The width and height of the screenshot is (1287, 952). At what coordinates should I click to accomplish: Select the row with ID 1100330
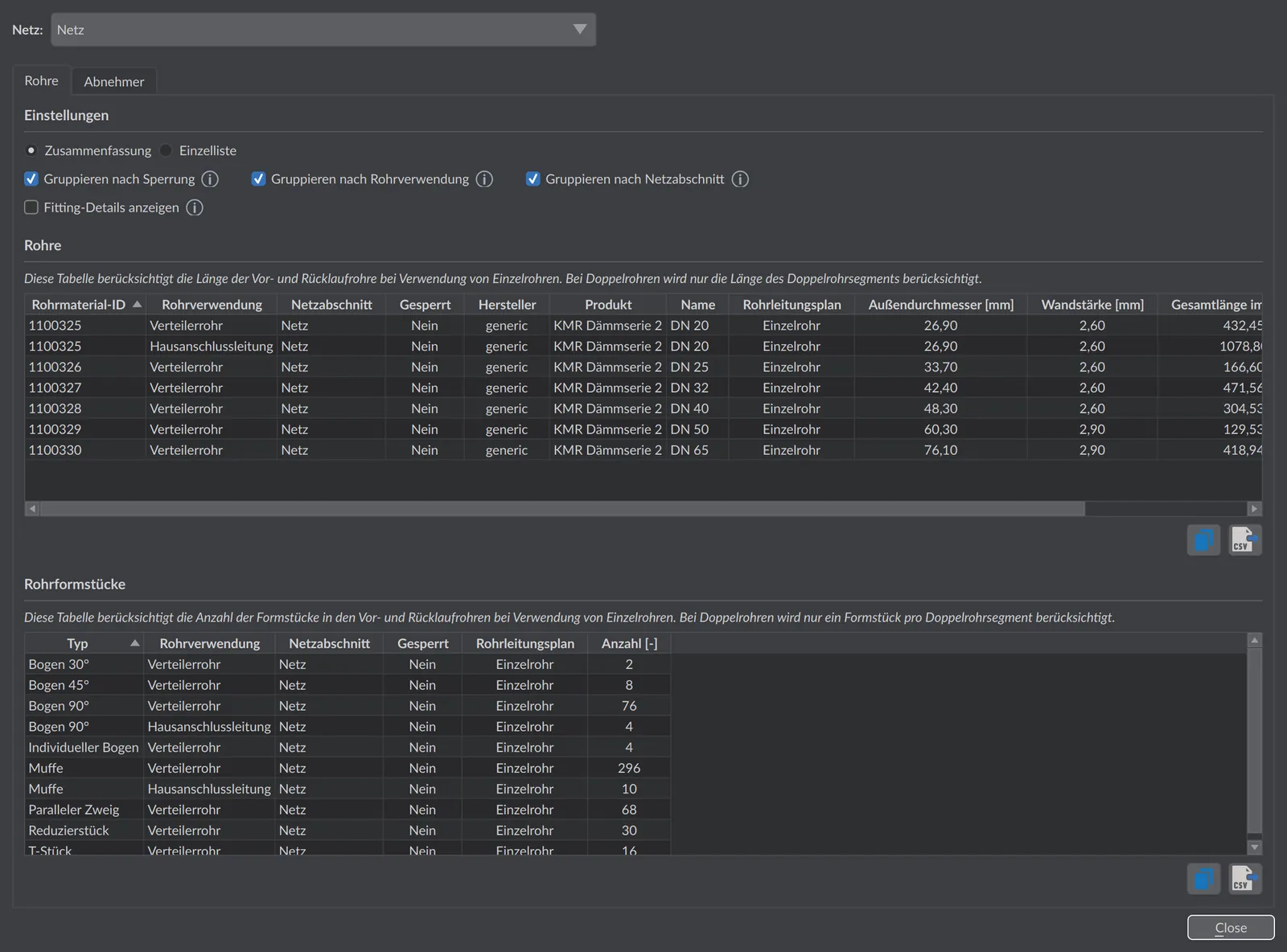pyautogui.click(x=643, y=450)
